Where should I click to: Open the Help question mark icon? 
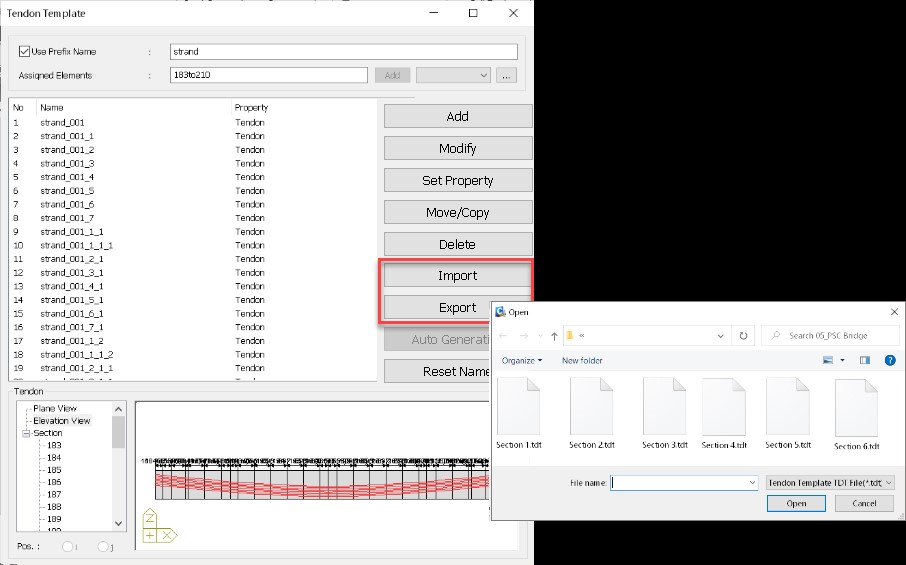[x=890, y=360]
